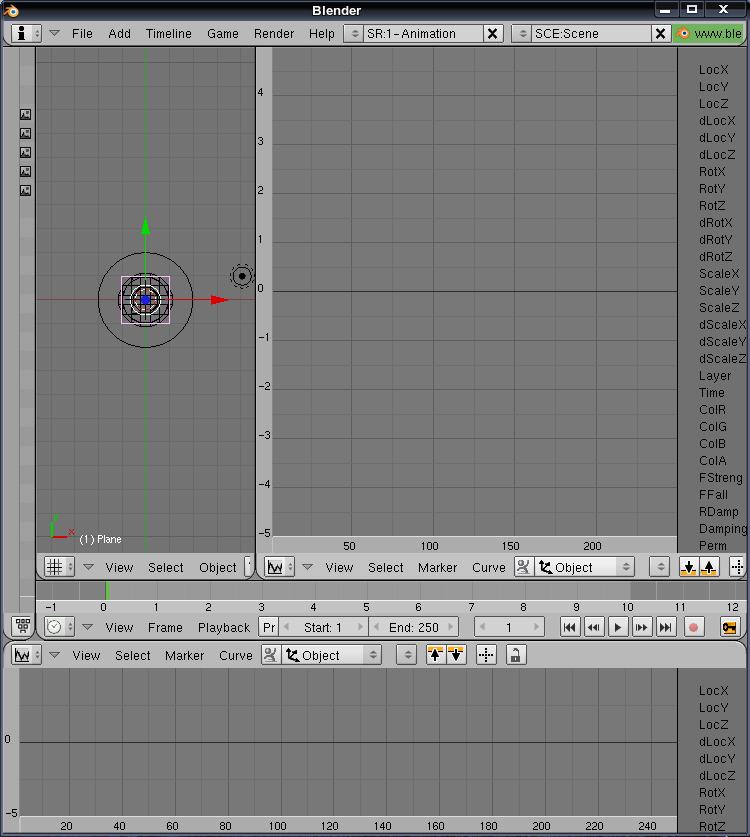The image size is (750, 837).
Task: Skip to start frame button
Action: (x=570, y=627)
